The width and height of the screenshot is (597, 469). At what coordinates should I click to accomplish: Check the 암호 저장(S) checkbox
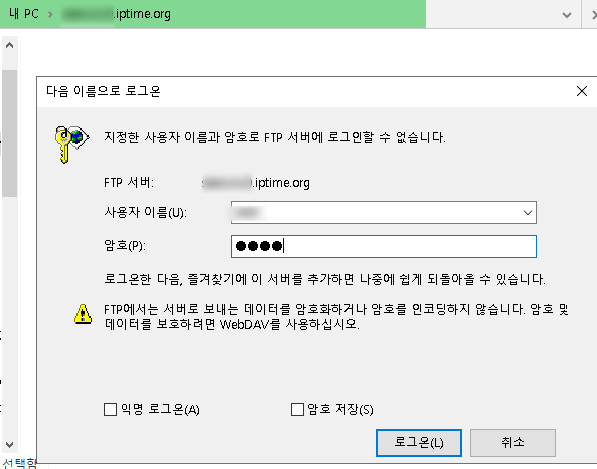[x=297, y=410]
